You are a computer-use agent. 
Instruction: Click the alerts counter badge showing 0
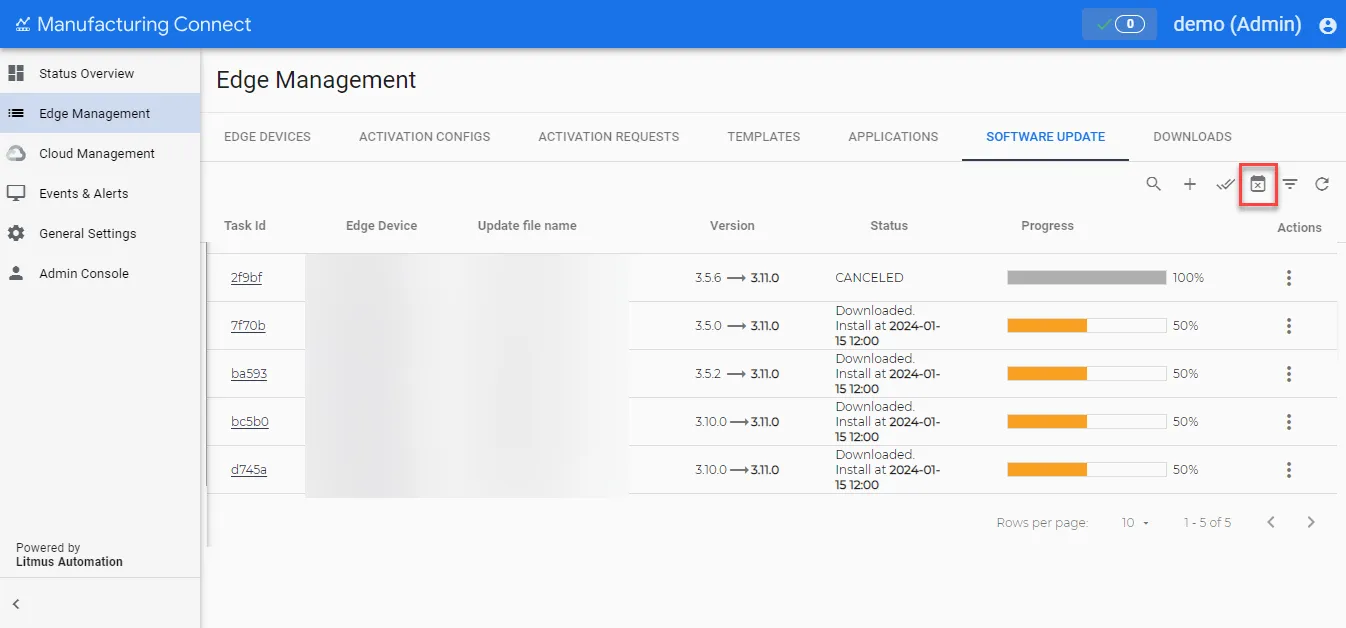(1119, 24)
